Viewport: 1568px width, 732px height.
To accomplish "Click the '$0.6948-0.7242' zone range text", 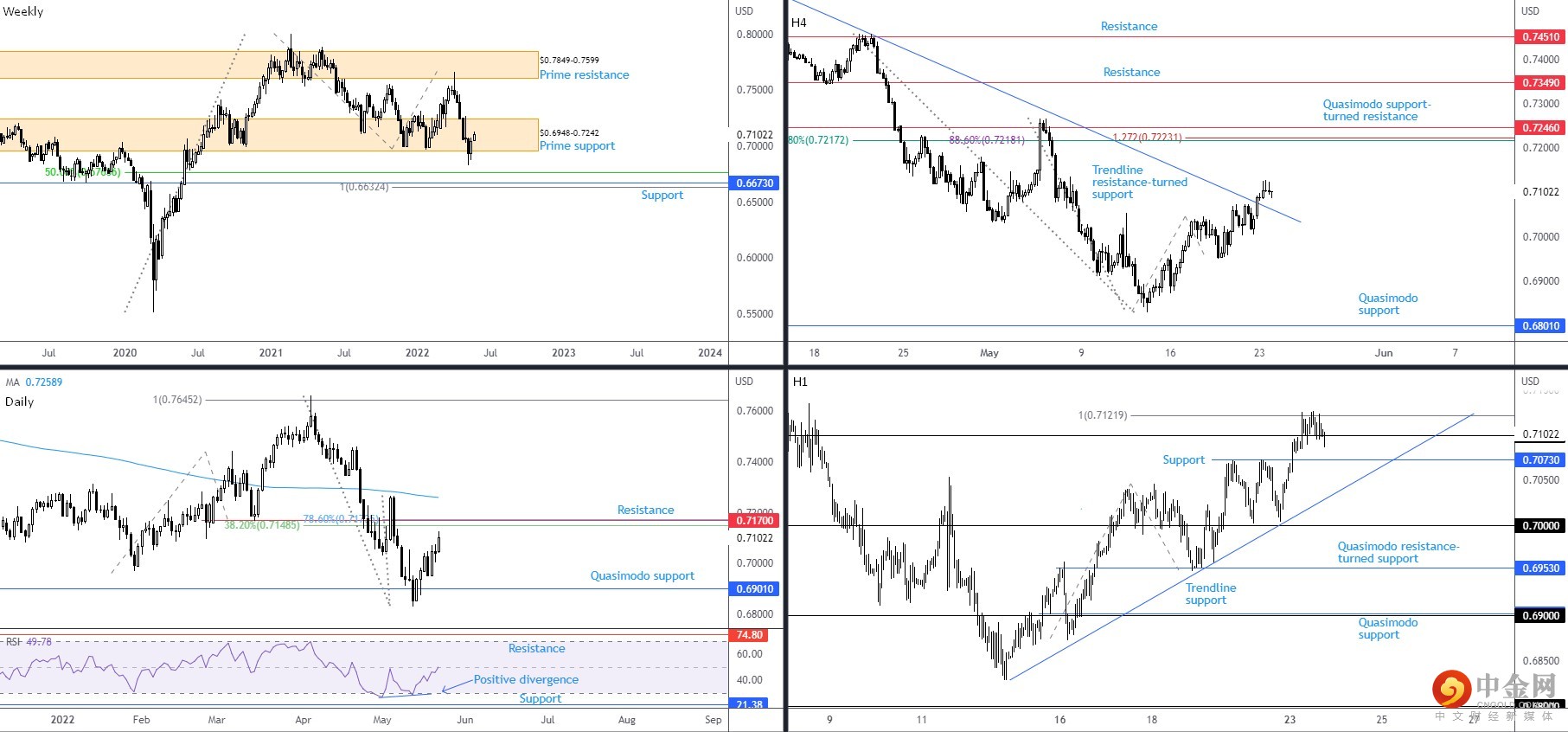I will pyautogui.click(x=569, y=132).
